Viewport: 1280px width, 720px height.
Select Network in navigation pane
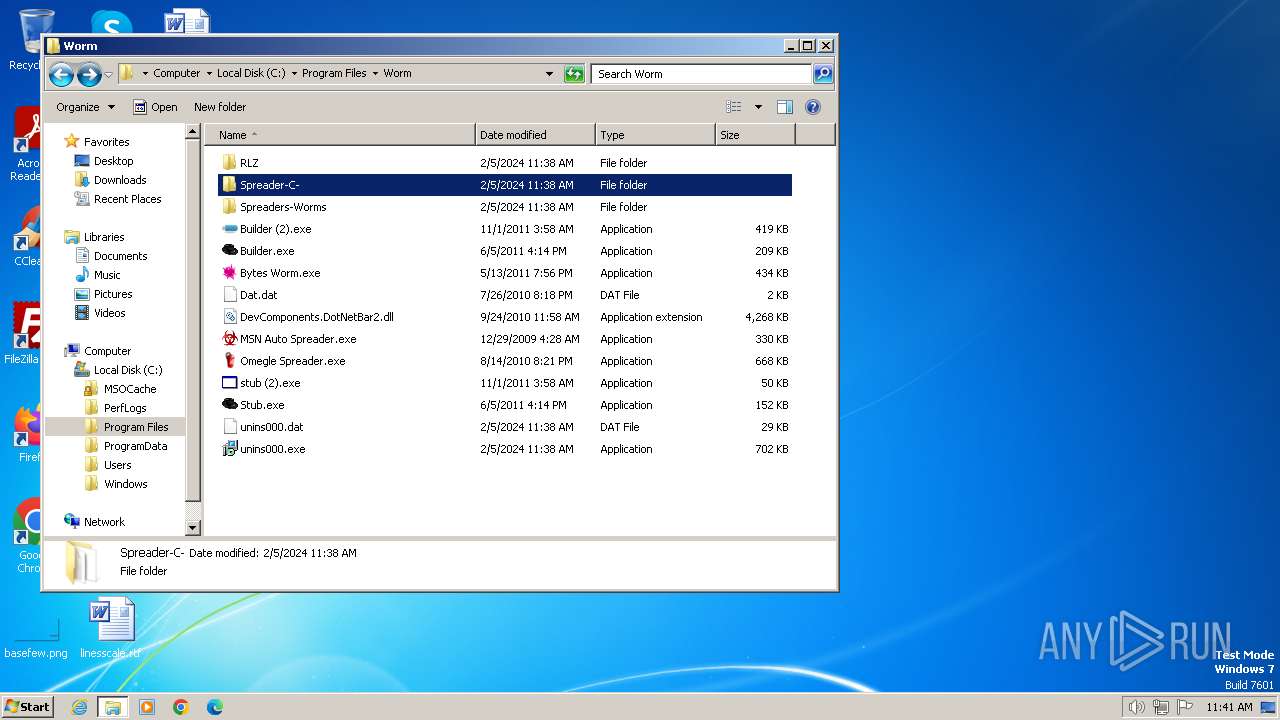pyautogui.click(x=104, y=522)
